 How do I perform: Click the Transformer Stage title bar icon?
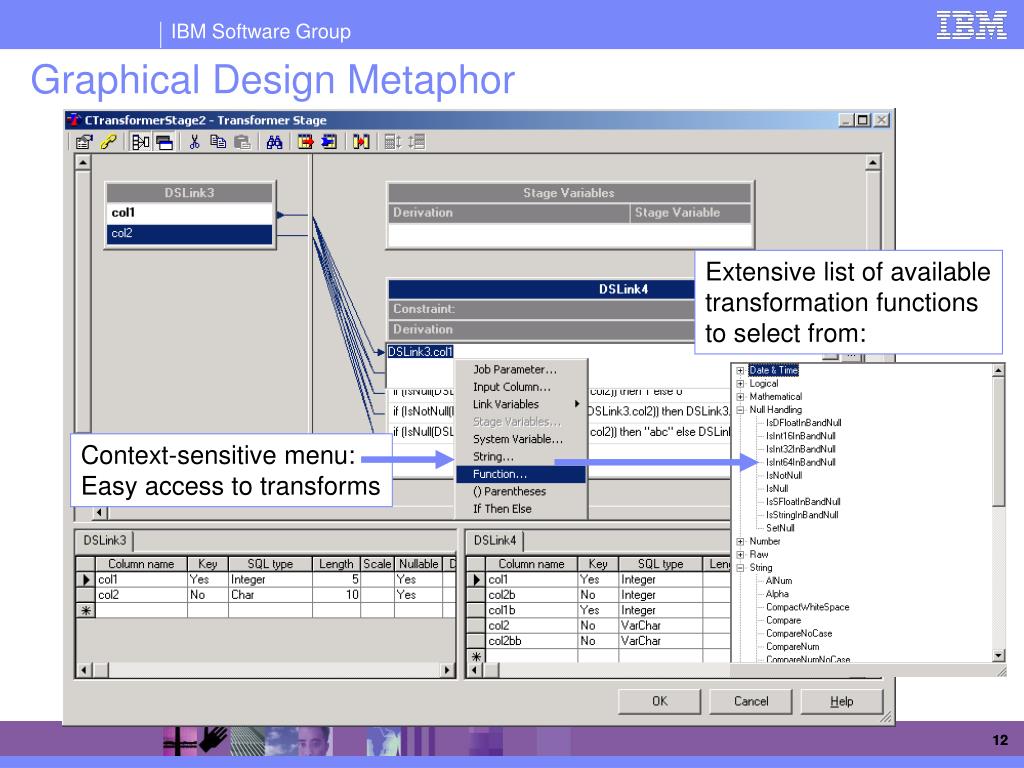(x=74, y=120)
